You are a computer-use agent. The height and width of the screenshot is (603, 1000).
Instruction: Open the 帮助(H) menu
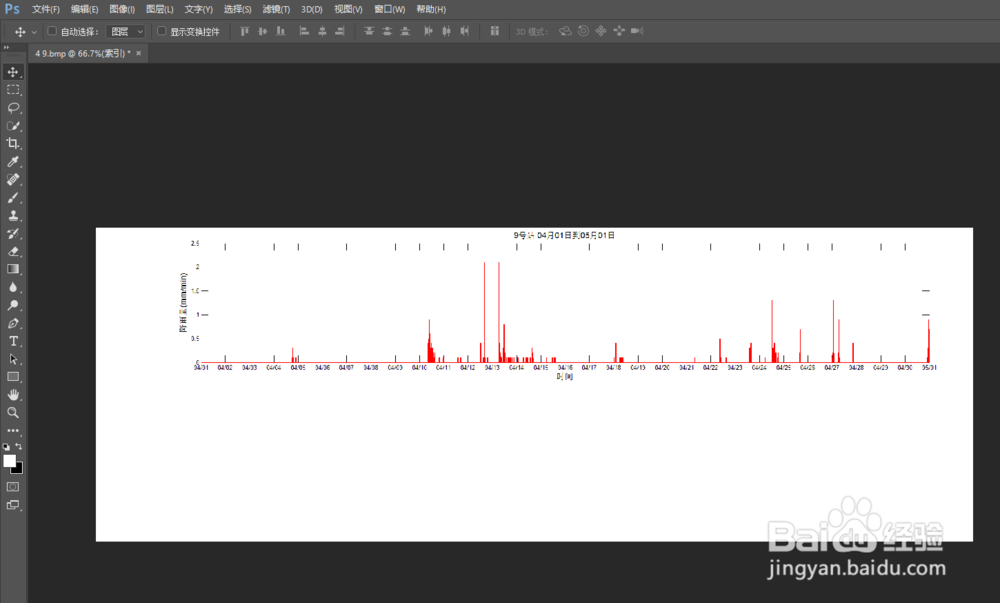click(x=431, y=10)
